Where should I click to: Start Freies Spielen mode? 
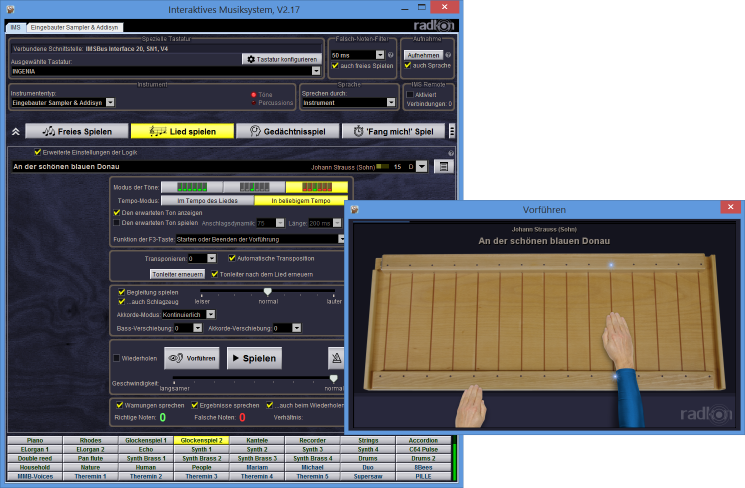point(77,131)
